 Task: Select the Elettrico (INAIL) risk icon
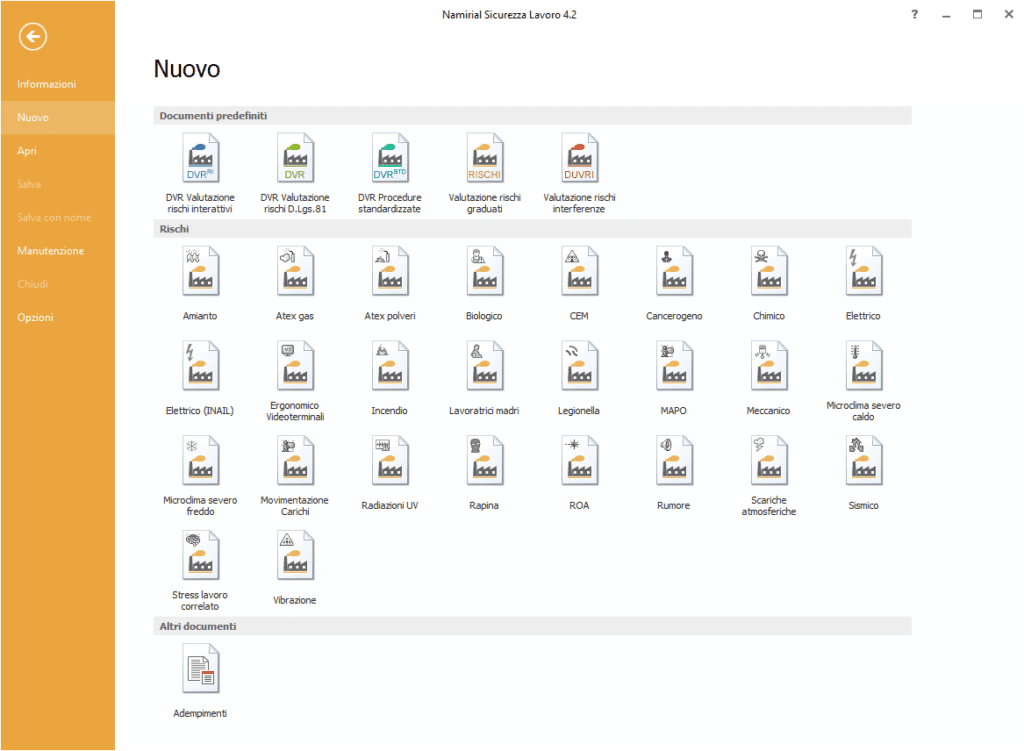pyautogui.click(x=200, y=366)
